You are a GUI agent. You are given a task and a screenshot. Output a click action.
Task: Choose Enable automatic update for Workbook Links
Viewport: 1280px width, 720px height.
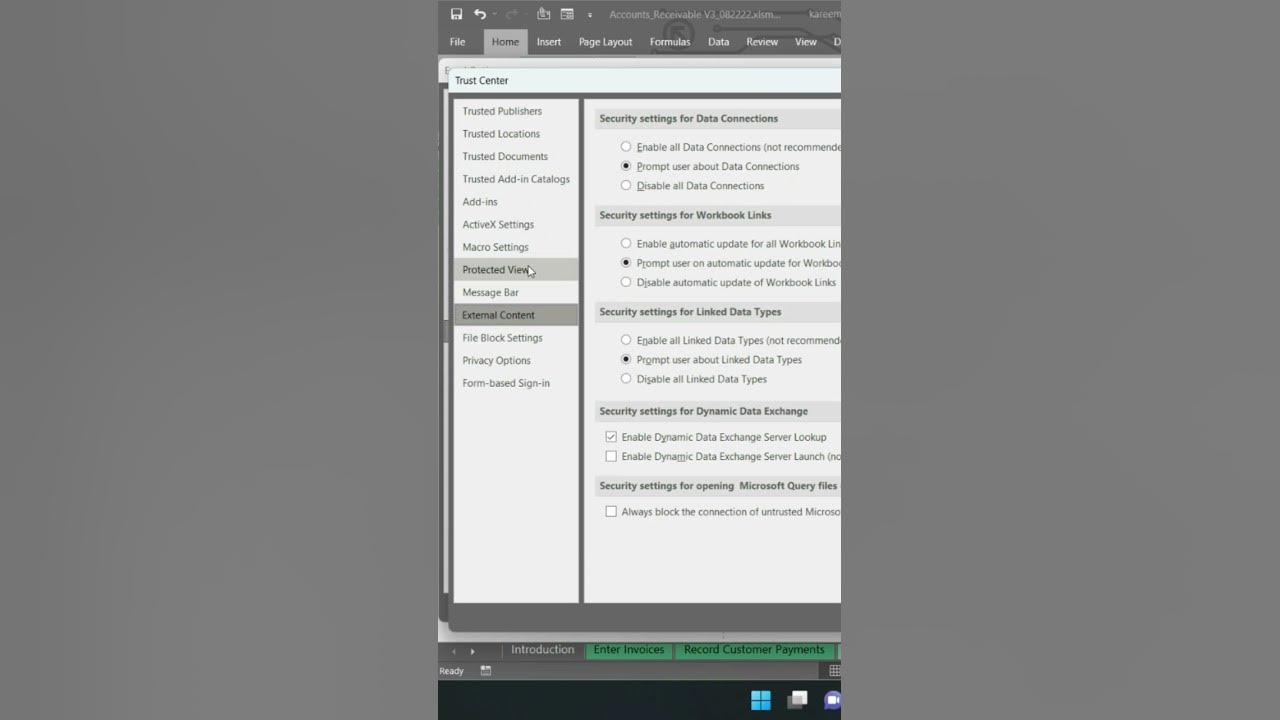(626, 243)
